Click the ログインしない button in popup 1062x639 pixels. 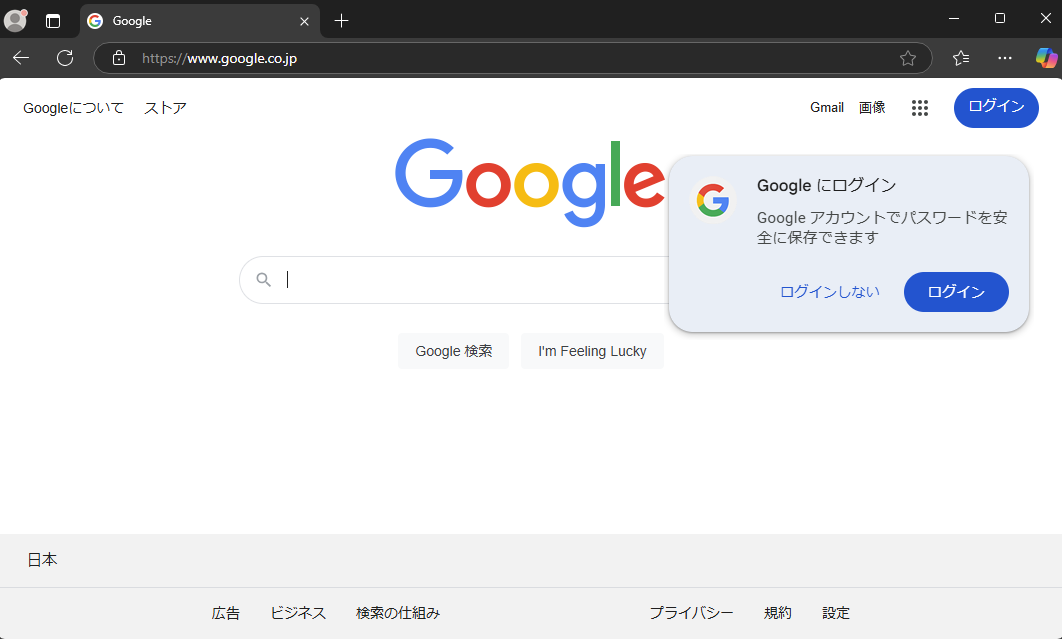[x=830, y=292]
